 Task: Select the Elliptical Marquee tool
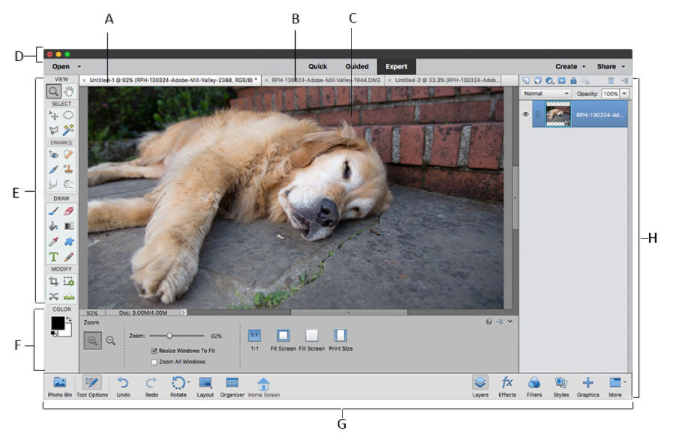coord(69,116)
